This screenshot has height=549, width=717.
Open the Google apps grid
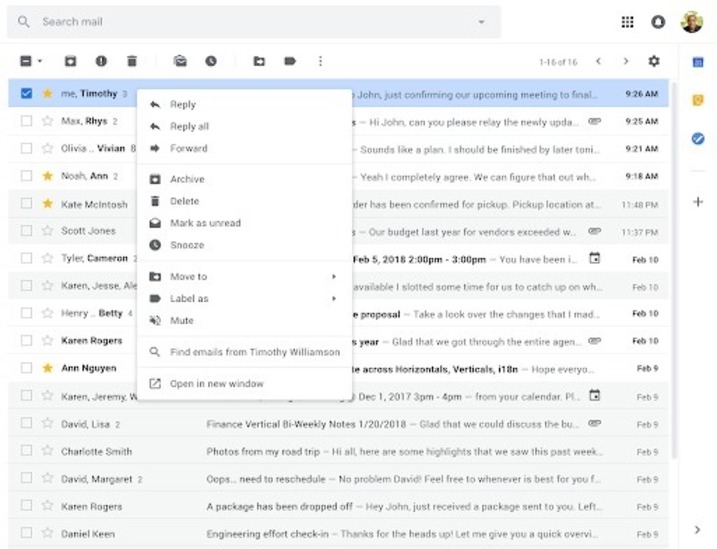click(x=627, y=21)
